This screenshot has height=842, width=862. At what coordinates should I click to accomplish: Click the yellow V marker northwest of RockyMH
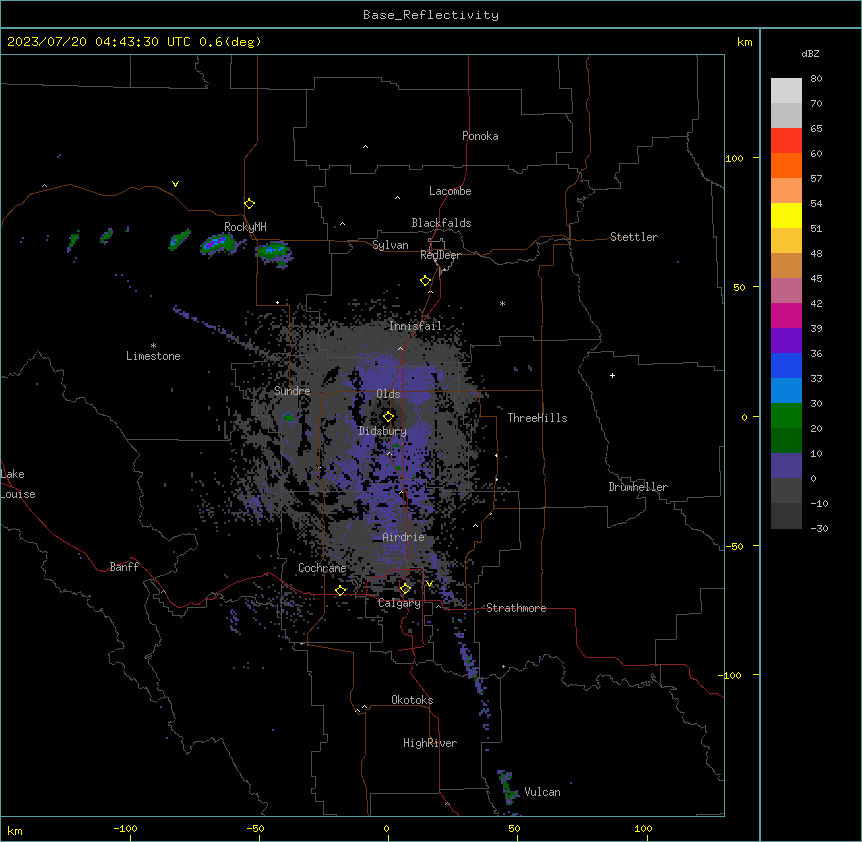(x=175, y=184)
